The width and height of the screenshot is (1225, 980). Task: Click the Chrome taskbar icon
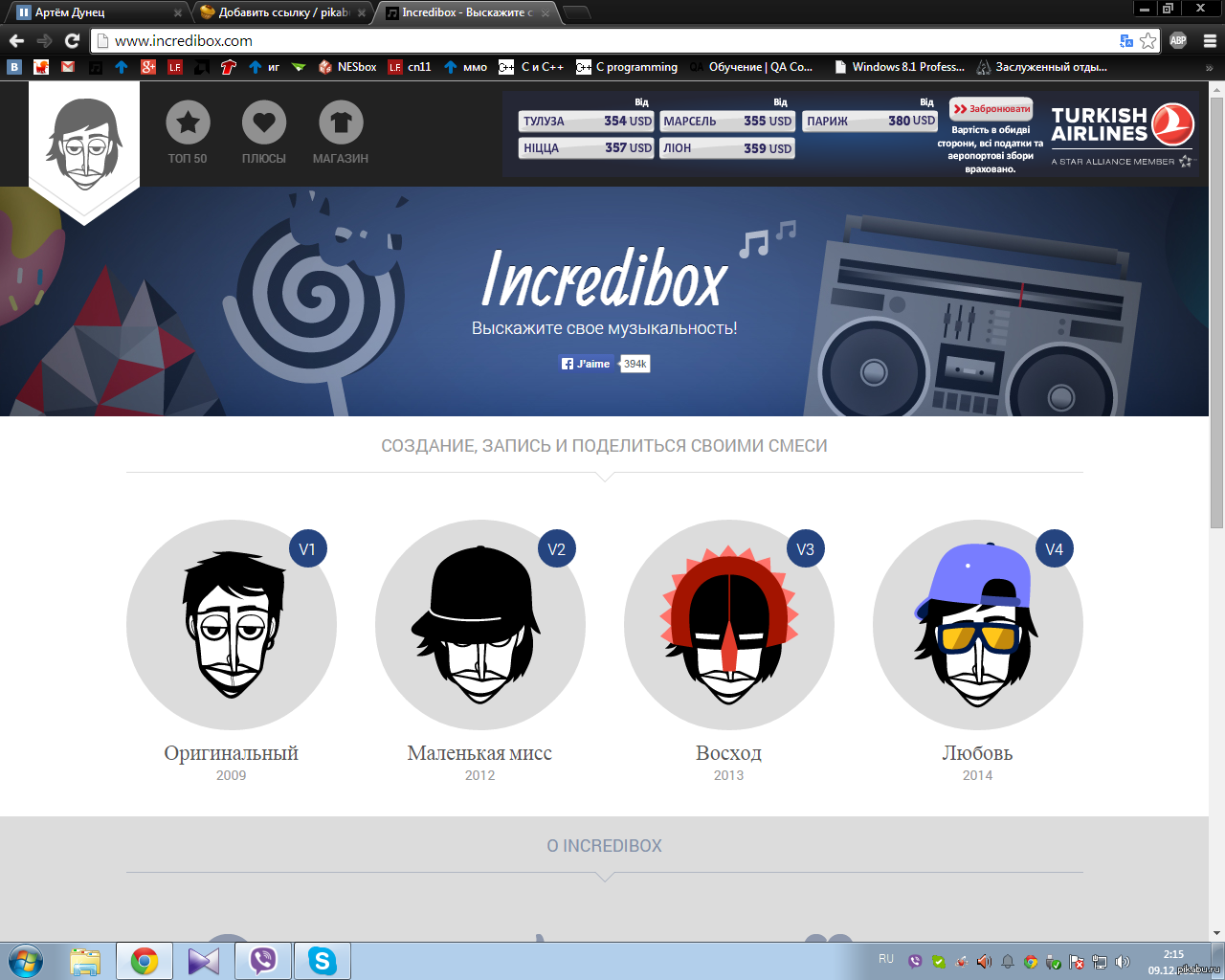145,961
